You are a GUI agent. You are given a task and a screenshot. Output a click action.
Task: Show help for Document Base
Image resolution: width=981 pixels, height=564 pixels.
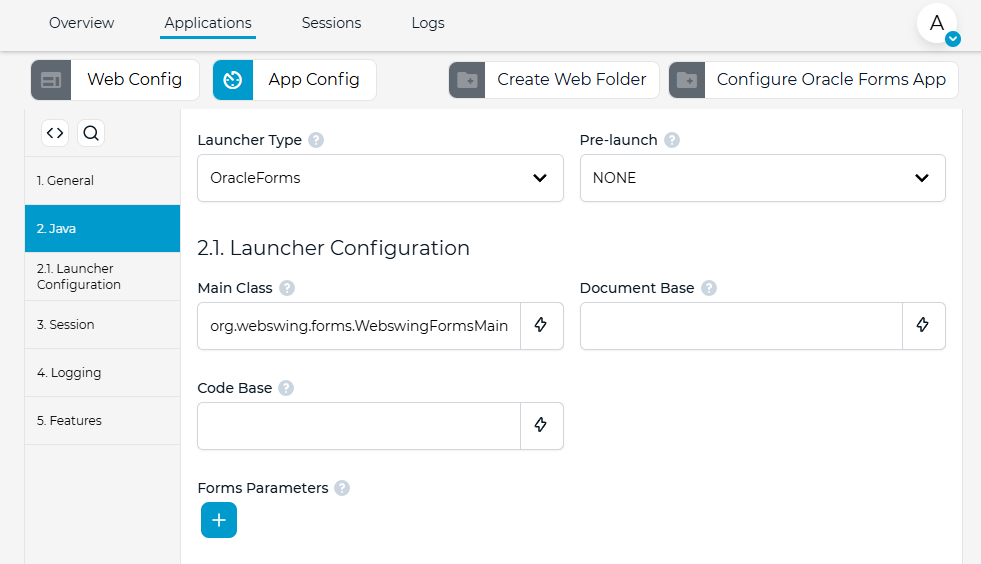click(708, 288)
